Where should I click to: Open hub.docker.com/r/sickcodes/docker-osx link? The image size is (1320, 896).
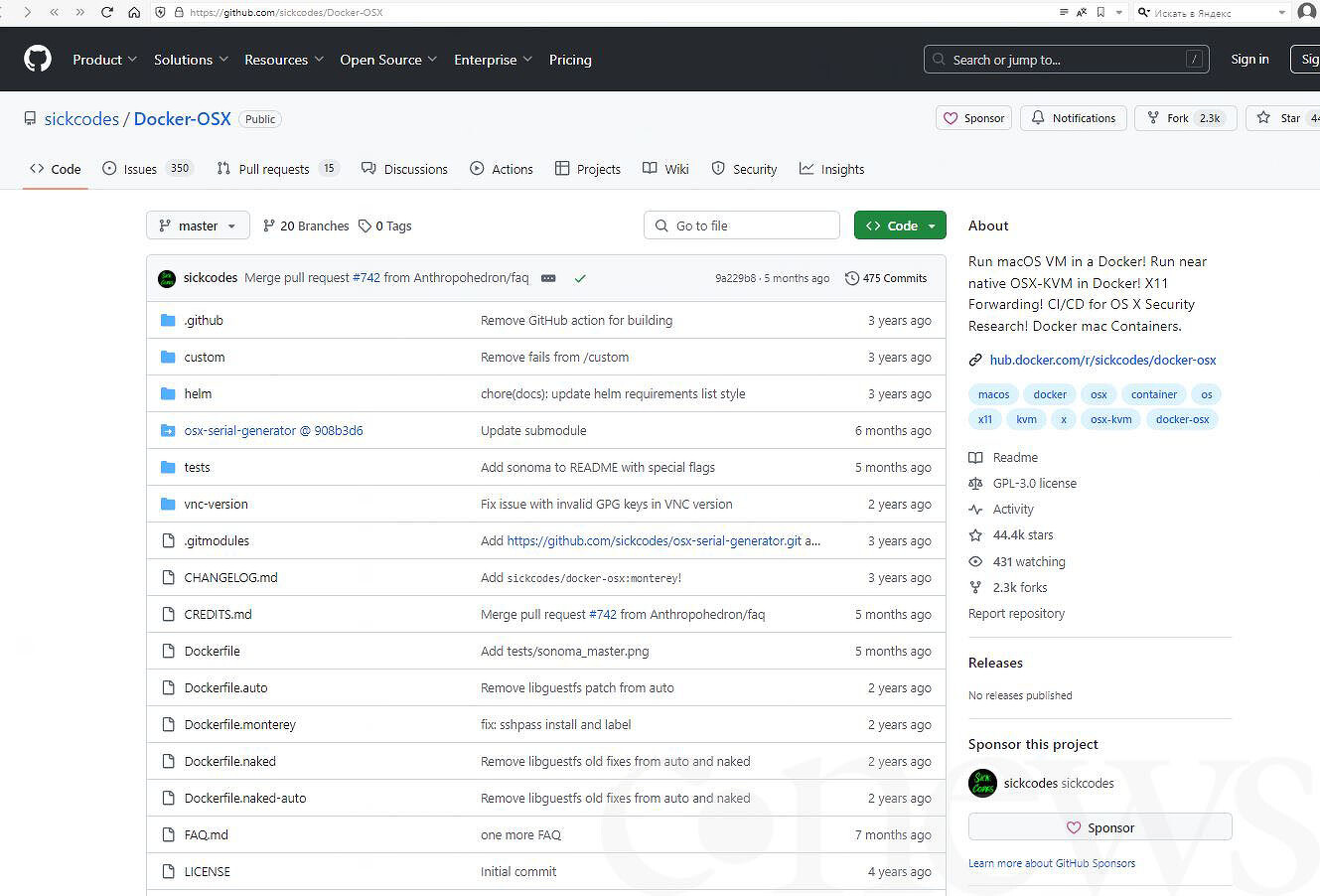tap(1102, 360)
